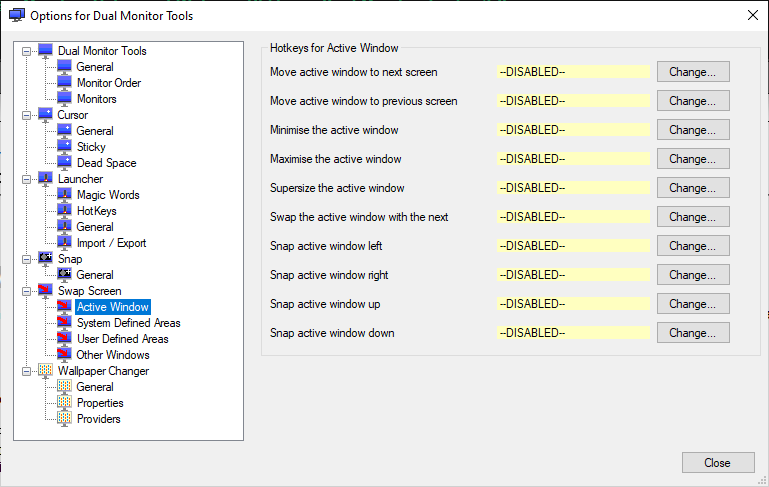This screenshot has width=769, height=487.
Task: Click the 'Maximise the active window' label
Action: [335, 159]
